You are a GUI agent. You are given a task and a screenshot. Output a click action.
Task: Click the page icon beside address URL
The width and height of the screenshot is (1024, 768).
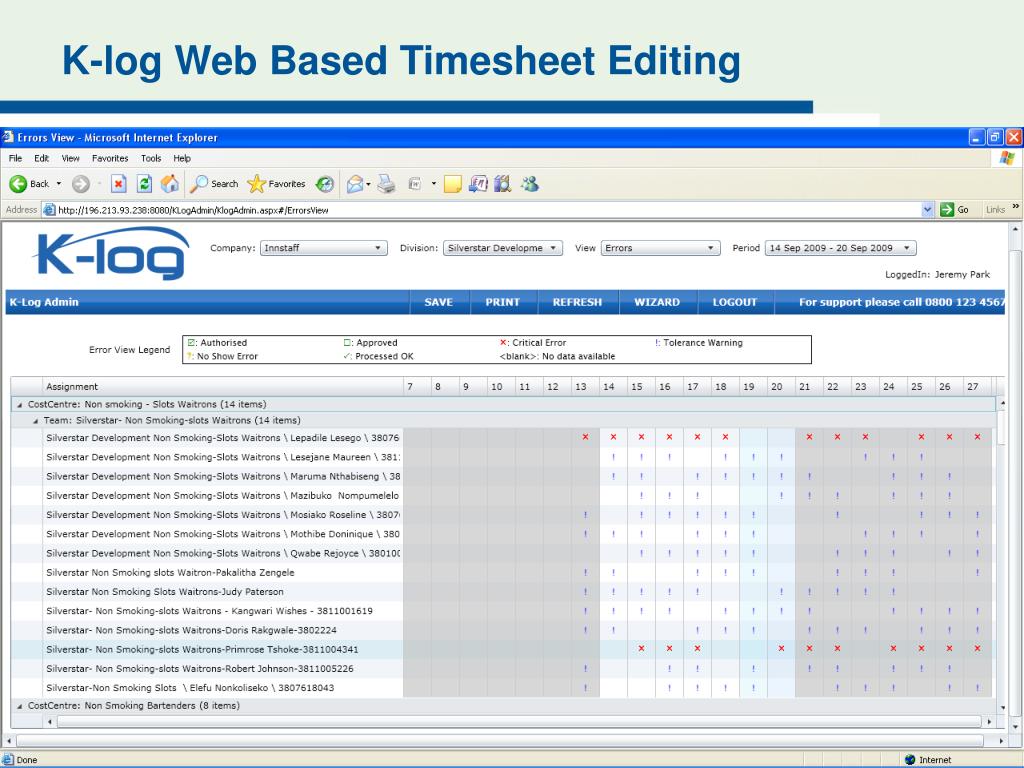49,210
